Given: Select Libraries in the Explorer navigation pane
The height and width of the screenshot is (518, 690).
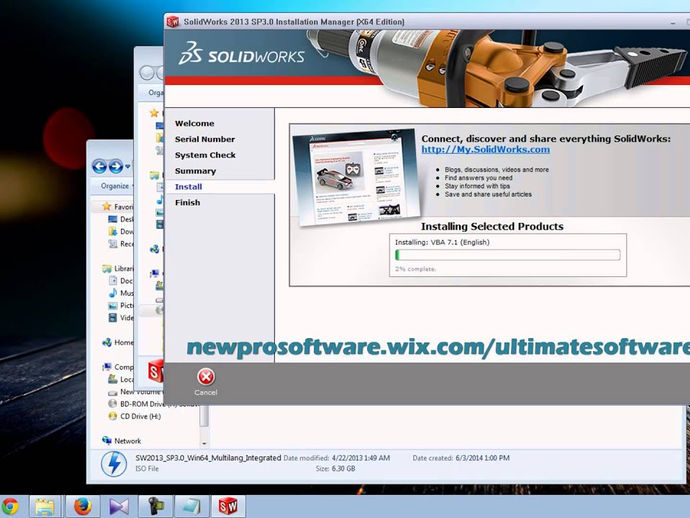Looking at the screenshot, I should tap(118, 268).
